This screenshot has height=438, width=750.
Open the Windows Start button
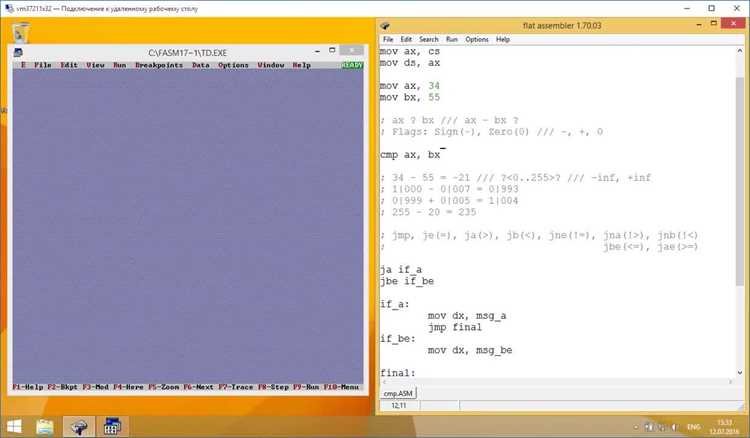(x=14, y=426)
